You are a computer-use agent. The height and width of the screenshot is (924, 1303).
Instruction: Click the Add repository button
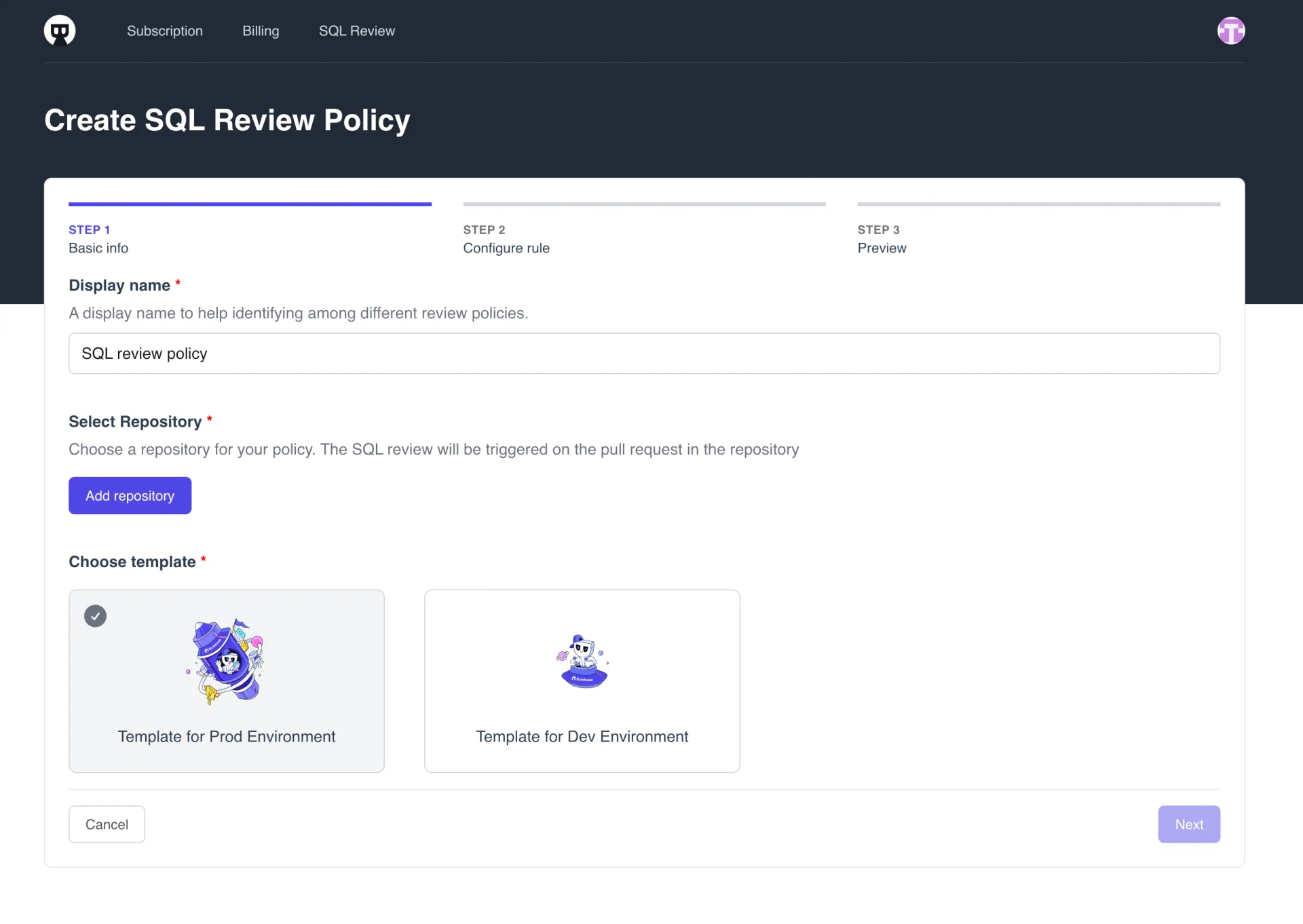130,495
